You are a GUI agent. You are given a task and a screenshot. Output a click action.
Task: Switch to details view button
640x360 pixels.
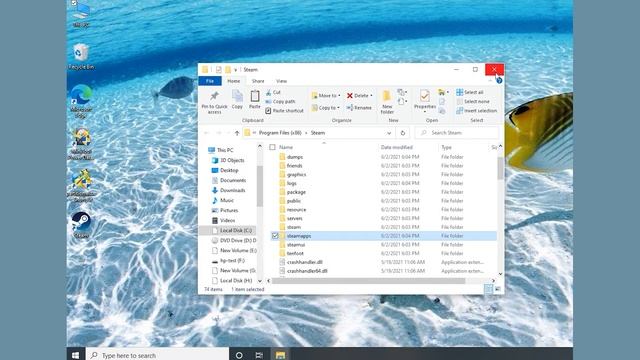point(488,289)
